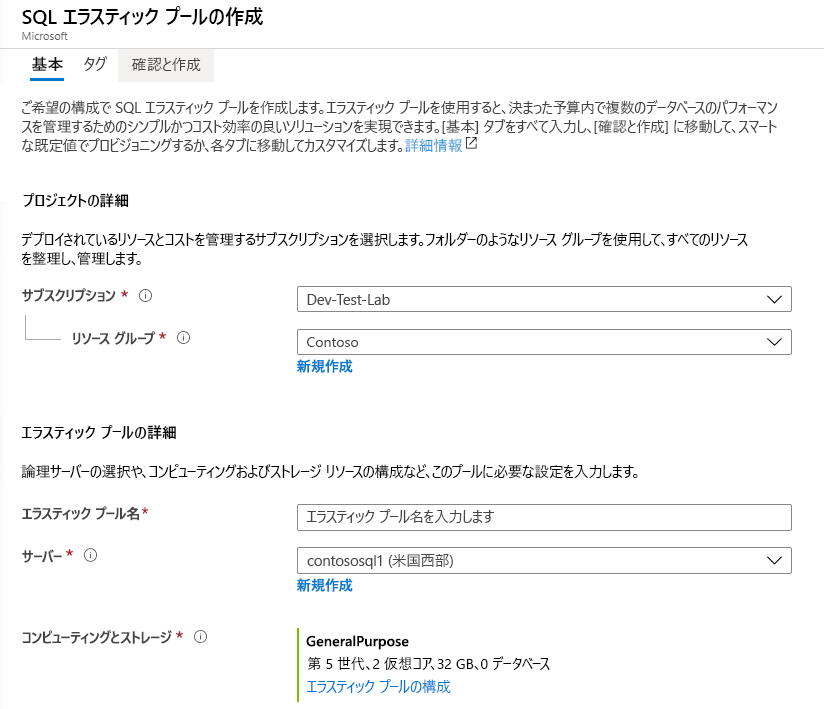
Task: Click the external link icon after 詳細情報
Action: click(471, 143)
